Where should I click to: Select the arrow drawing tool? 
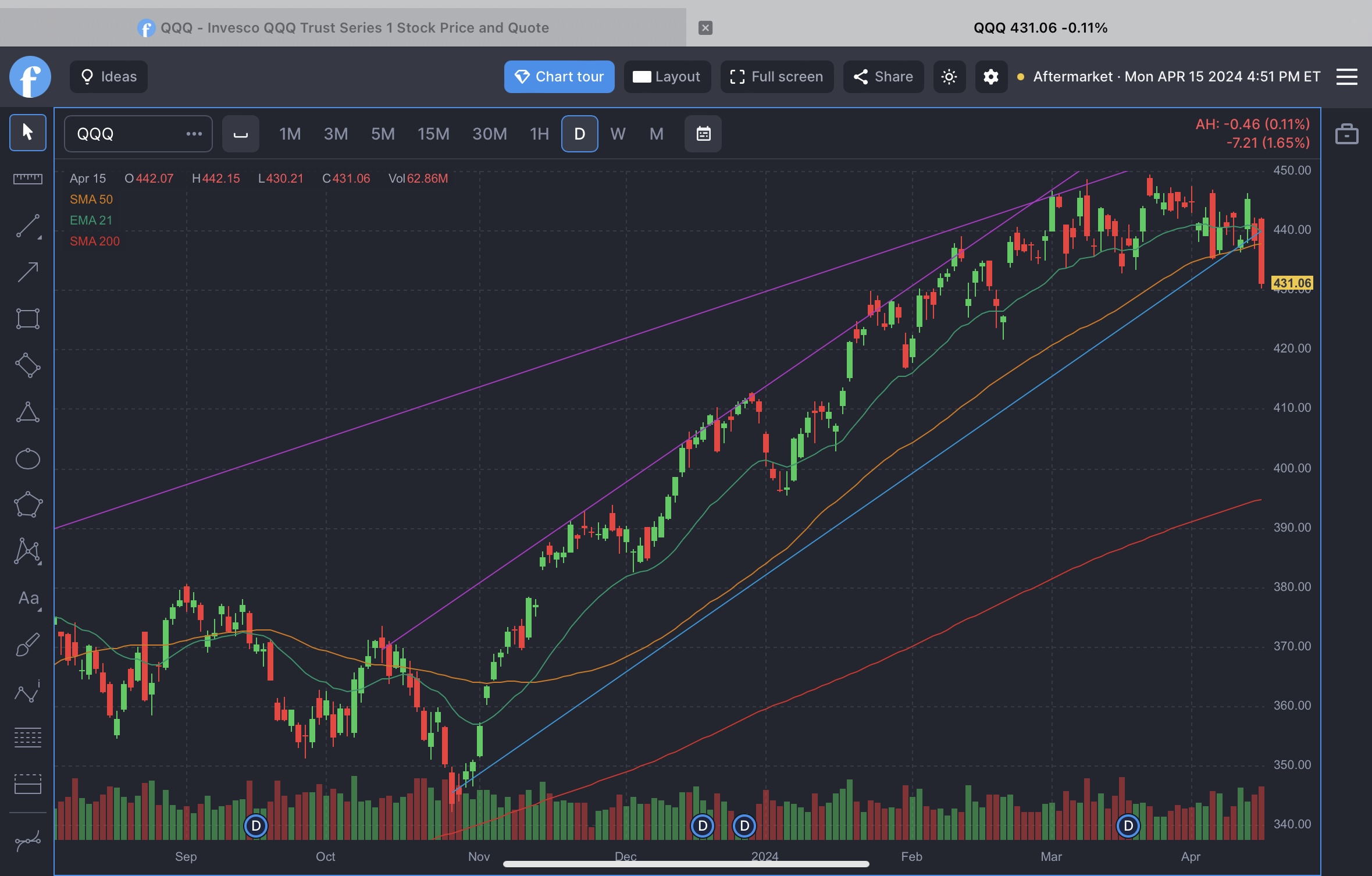[28, 272]
